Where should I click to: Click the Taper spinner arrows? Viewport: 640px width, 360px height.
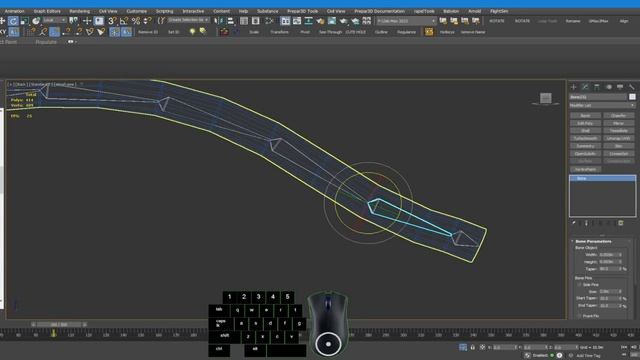coord(620,269)
